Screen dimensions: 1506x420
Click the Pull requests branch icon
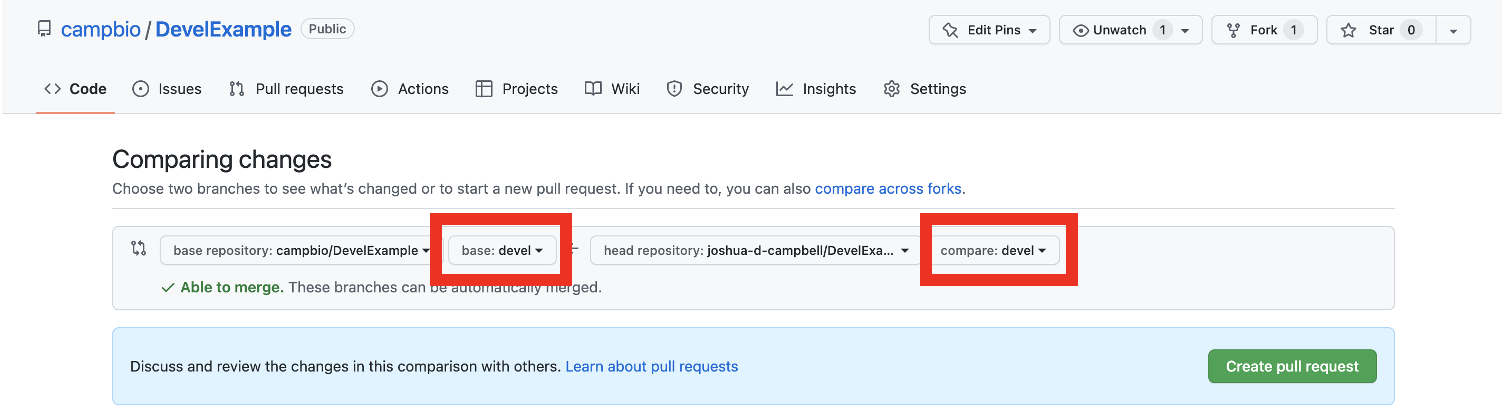pos(237,89)
